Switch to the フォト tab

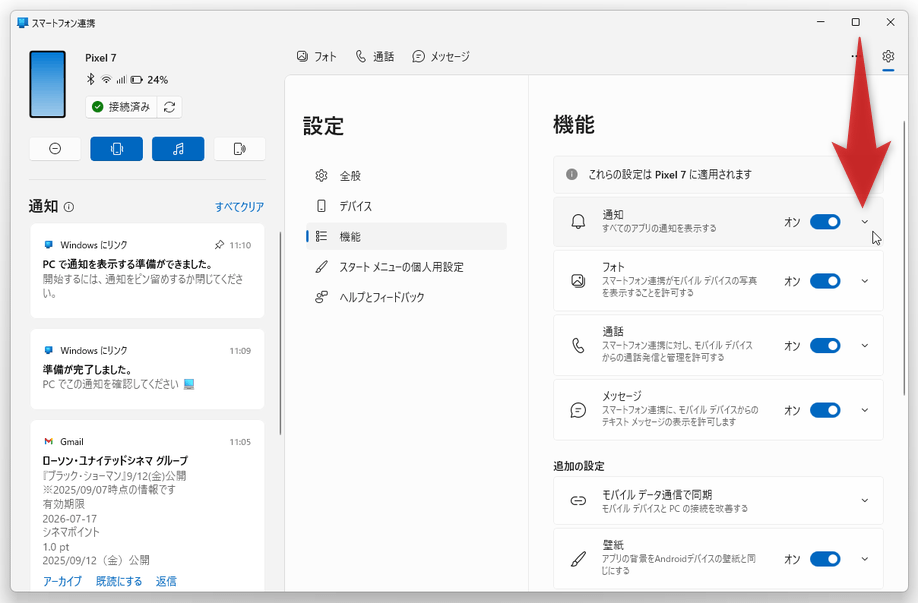(316, 56)
